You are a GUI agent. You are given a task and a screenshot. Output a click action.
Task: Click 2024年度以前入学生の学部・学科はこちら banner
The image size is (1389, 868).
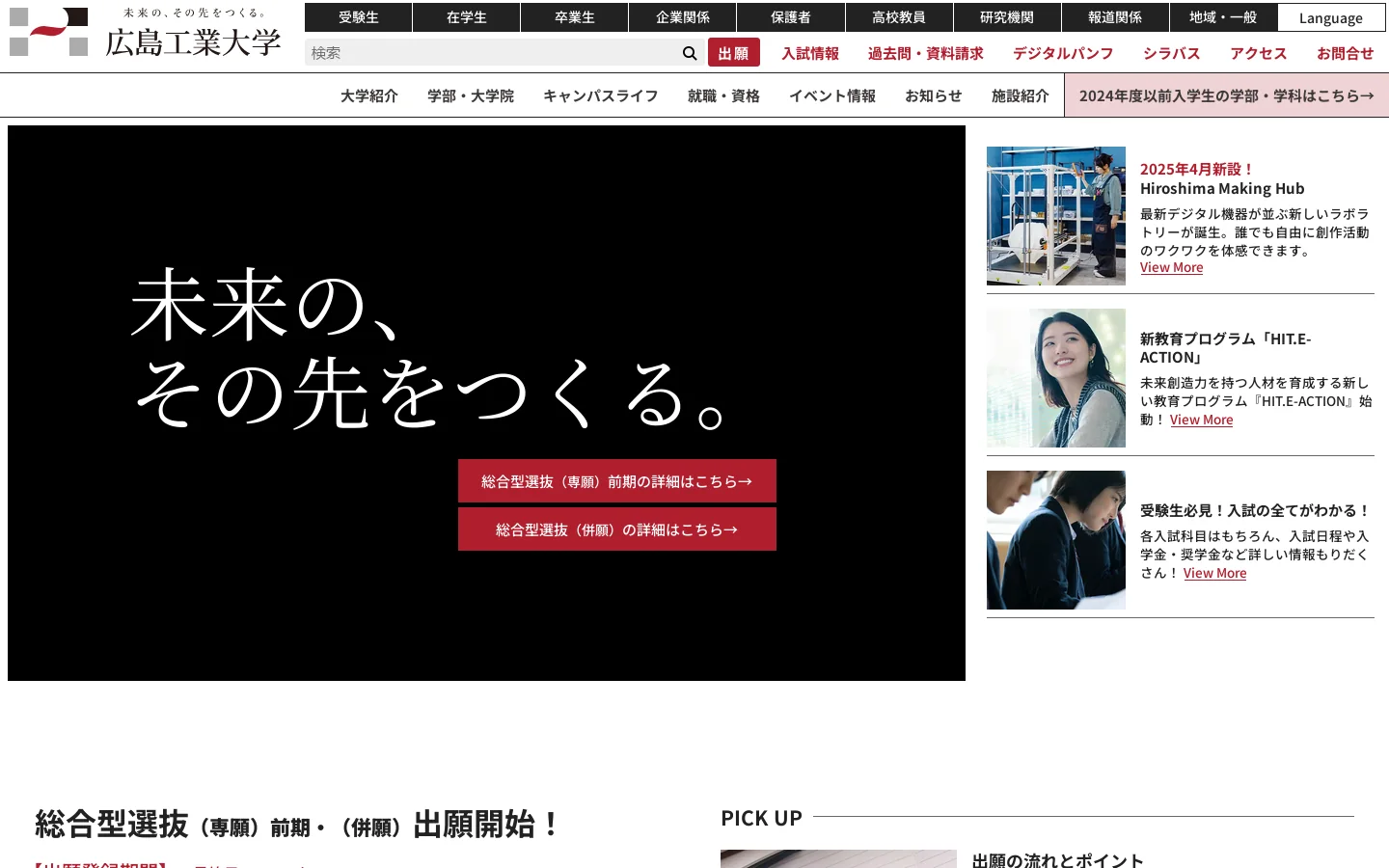click(x=1226, y=95)
